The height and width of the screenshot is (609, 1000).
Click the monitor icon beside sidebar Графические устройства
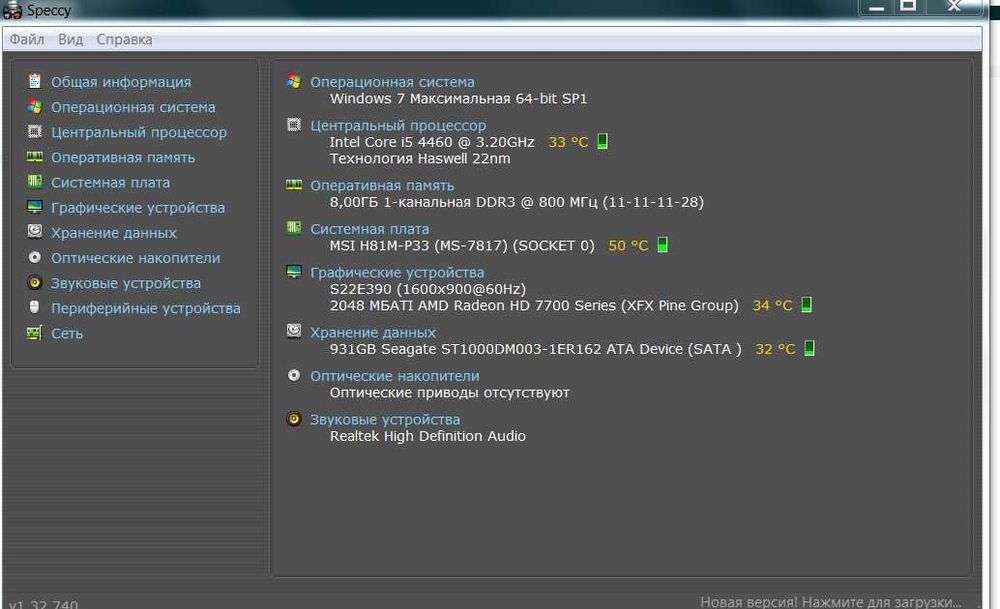tap(34, 207)
